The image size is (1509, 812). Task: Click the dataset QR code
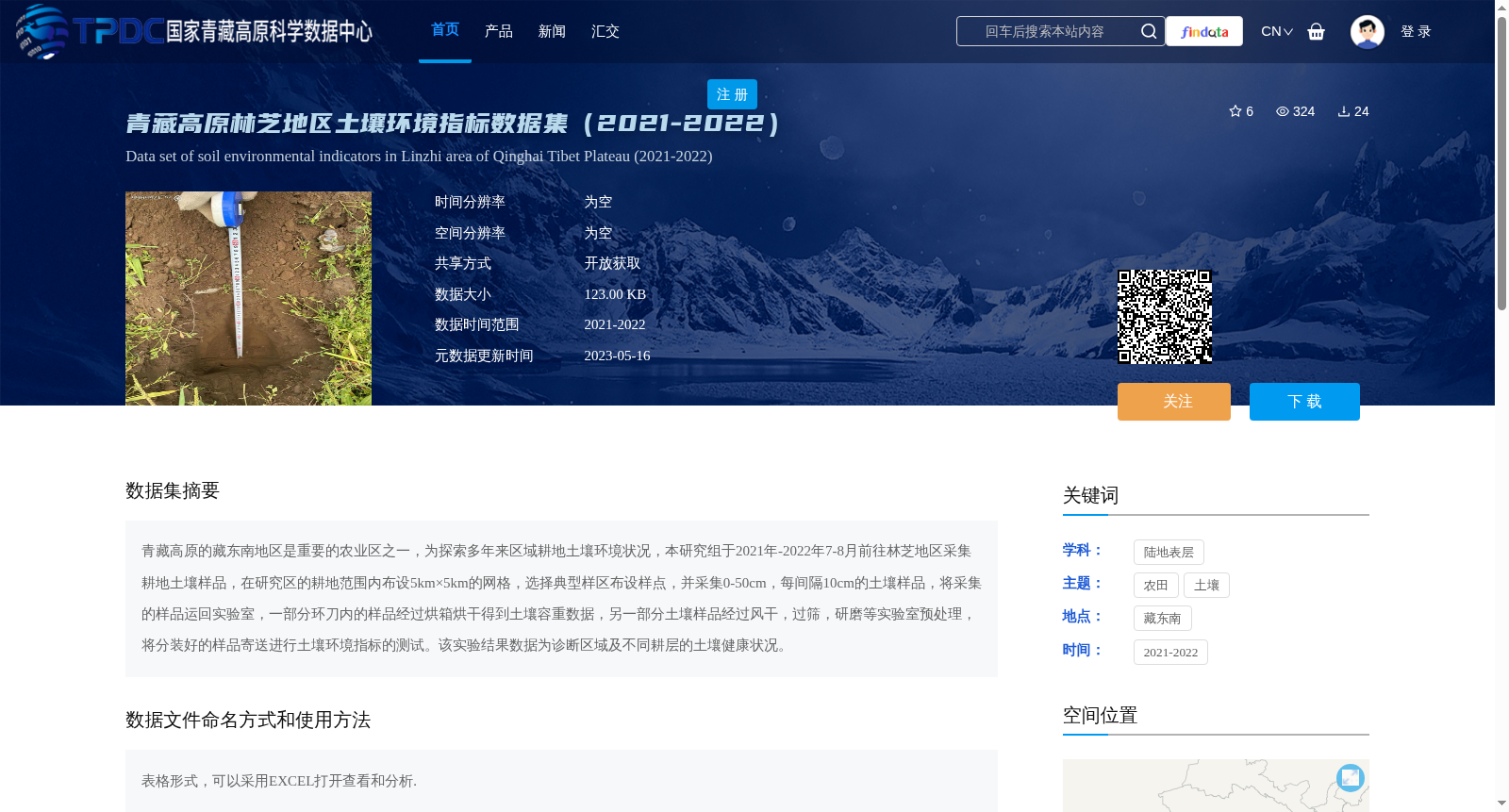tap(1165, 317)
